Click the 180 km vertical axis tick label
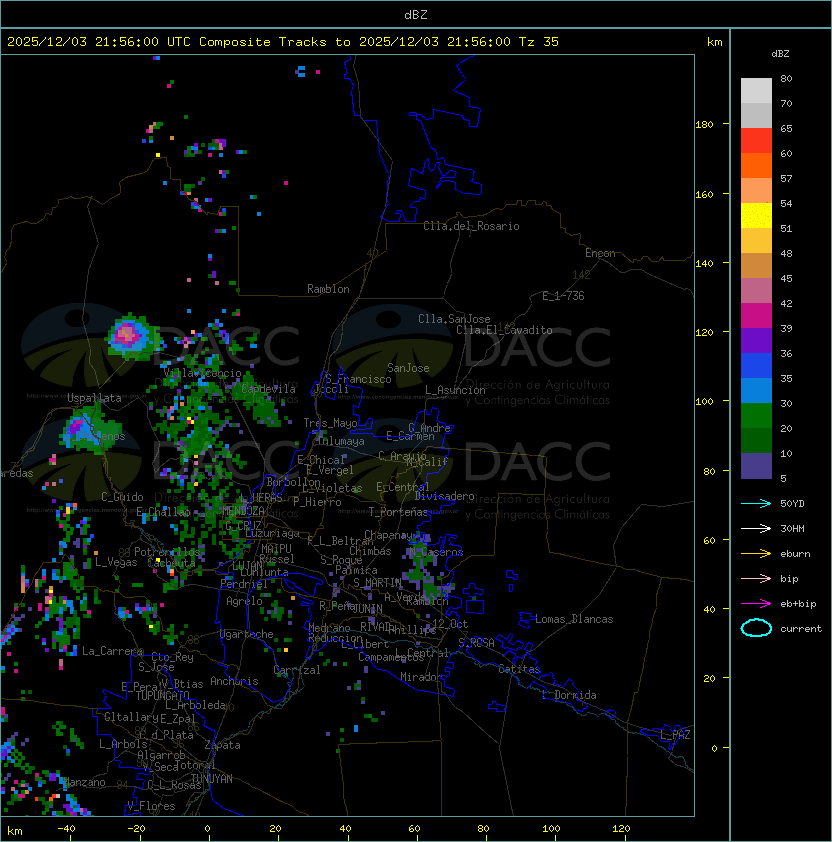The width and height of the screenshot is (832, 842). click(x=704, y=125)
